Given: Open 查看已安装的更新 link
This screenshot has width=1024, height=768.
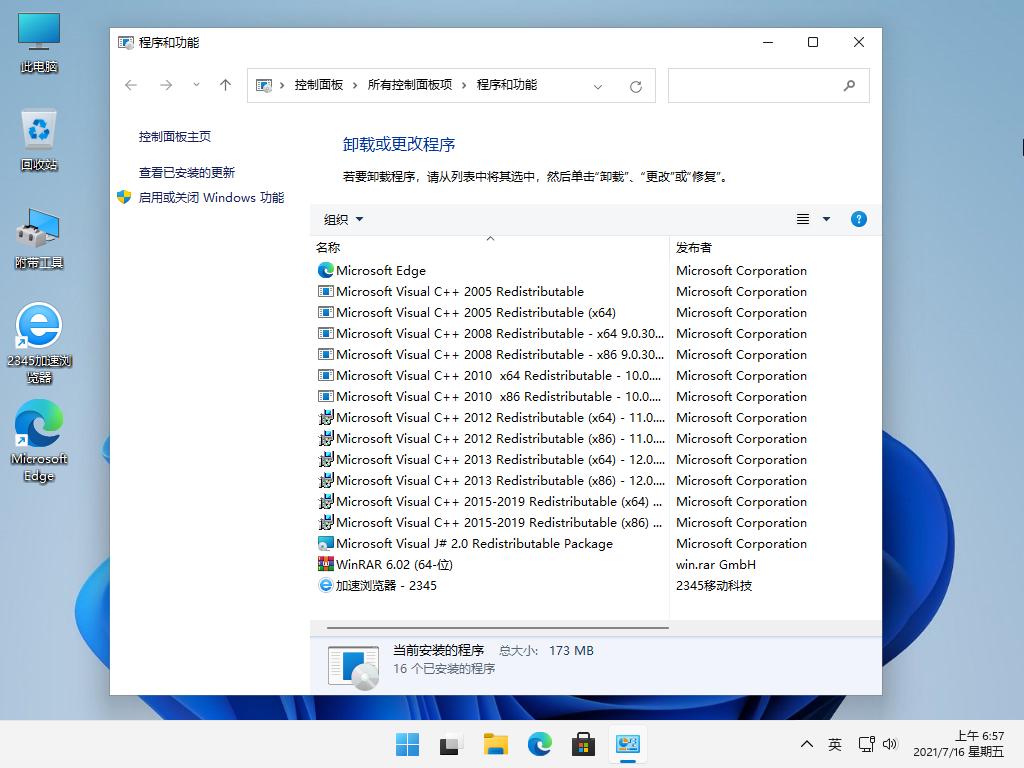Looking at the screenshot, I should click(187, 172).
